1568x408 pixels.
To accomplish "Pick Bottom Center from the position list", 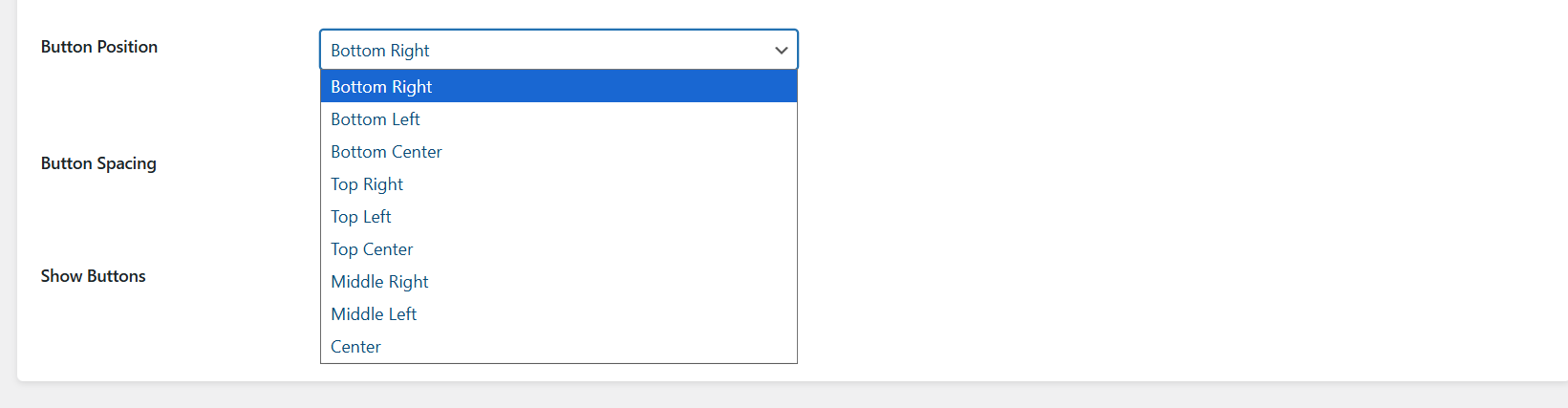I will [x=386, y=152].
